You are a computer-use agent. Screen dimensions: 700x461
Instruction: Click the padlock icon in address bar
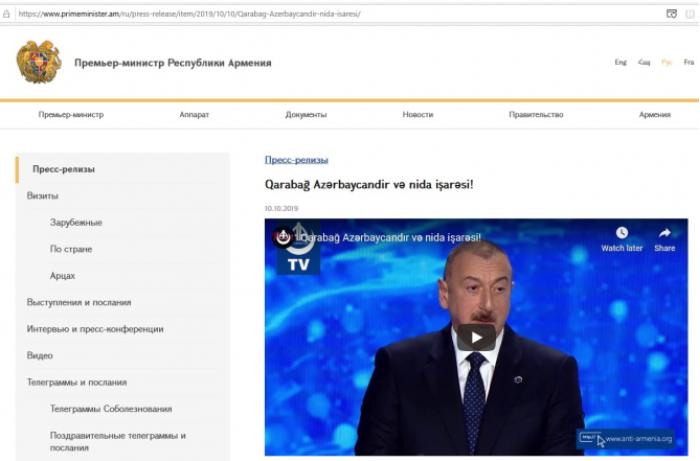coord(6,14)
